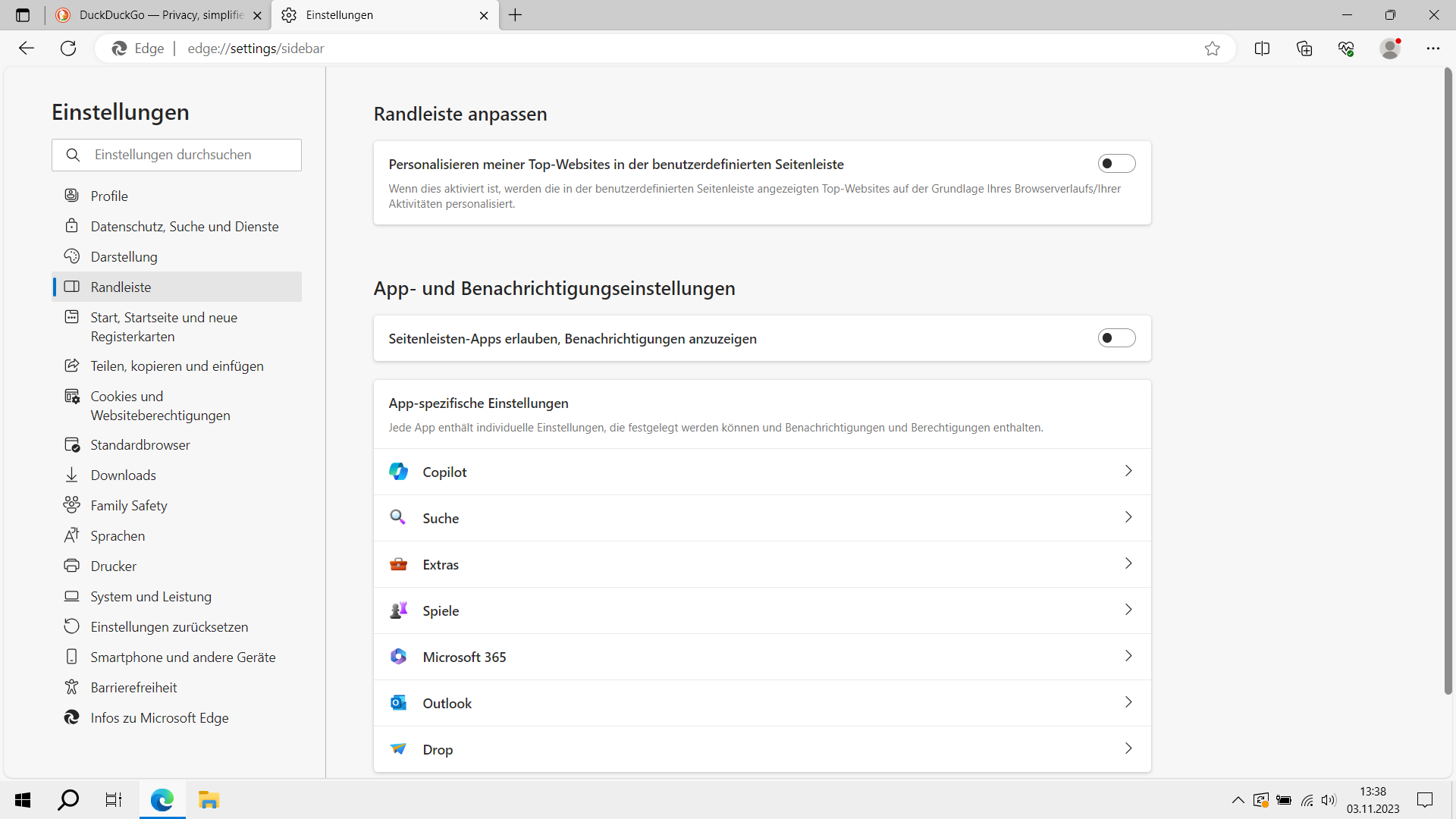
Task: Click the Einstellungen durchsuchen search field
Action: [186, 155]
